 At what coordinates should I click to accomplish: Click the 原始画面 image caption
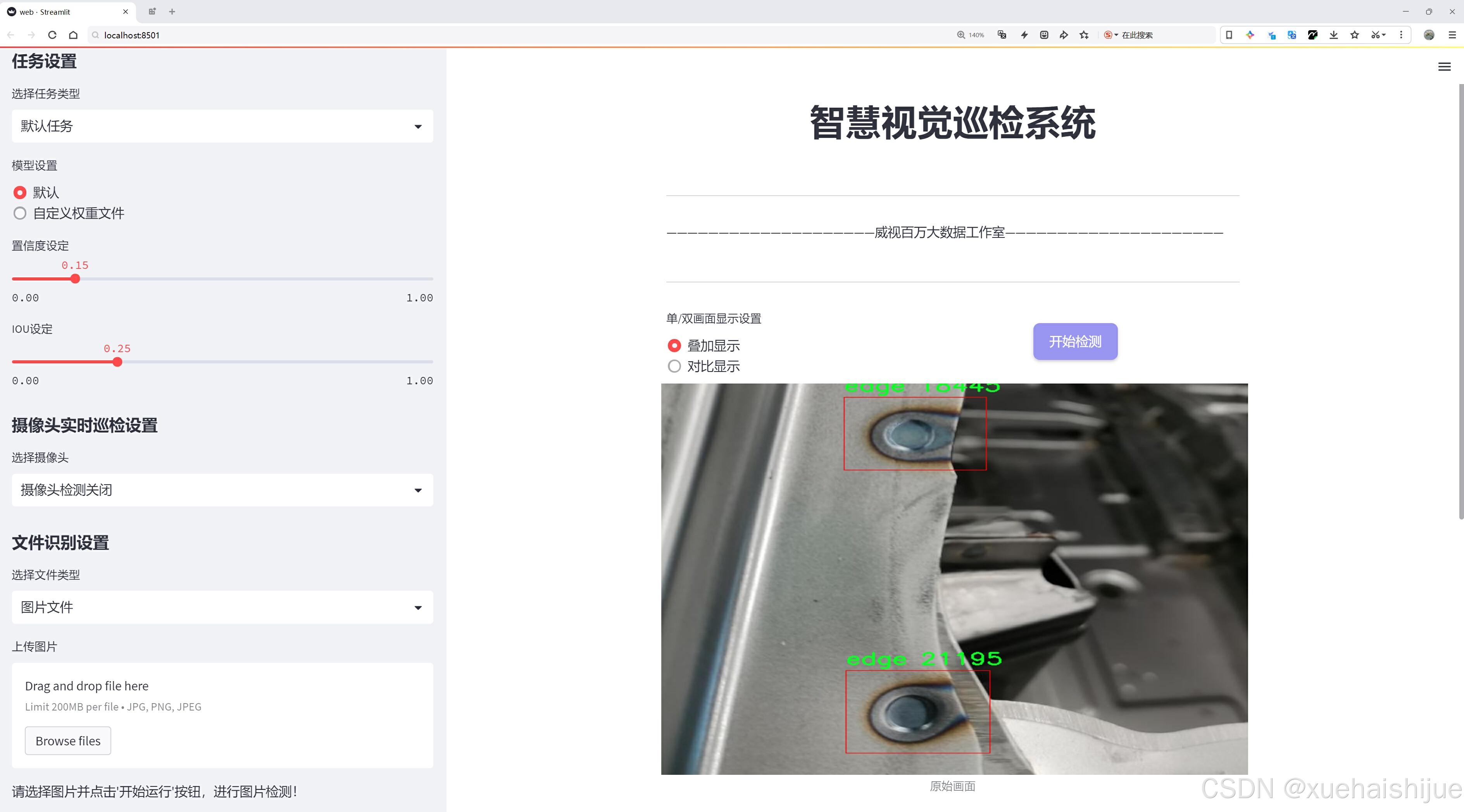click(x=952, y=786)
